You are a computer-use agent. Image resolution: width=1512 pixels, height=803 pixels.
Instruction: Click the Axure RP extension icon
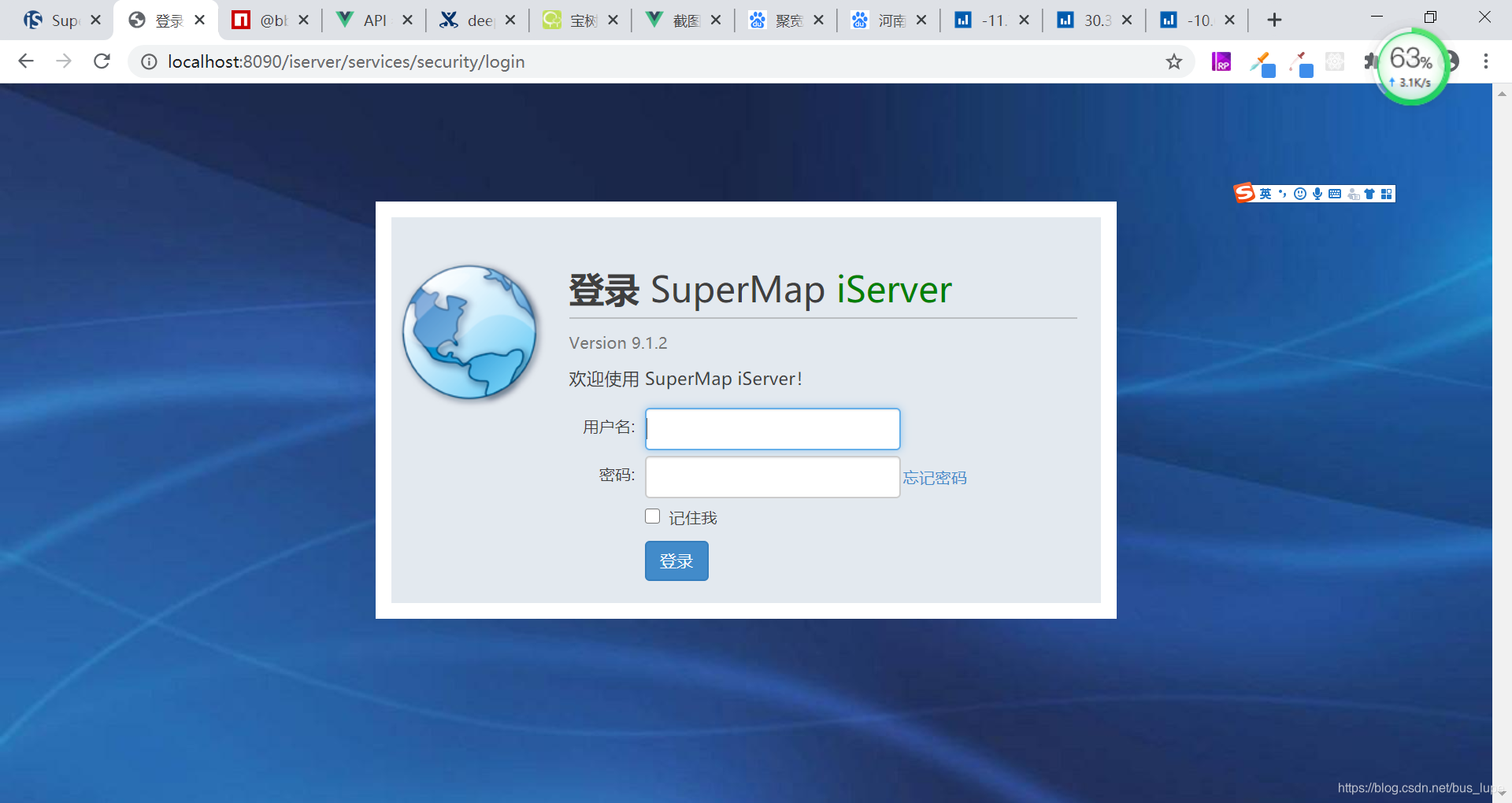tap(1221, 61)
